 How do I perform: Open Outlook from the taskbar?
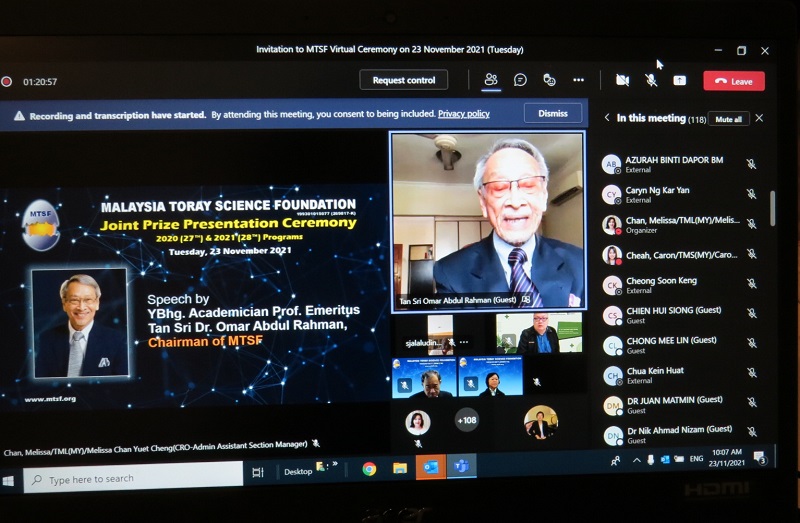click(431, 467)
